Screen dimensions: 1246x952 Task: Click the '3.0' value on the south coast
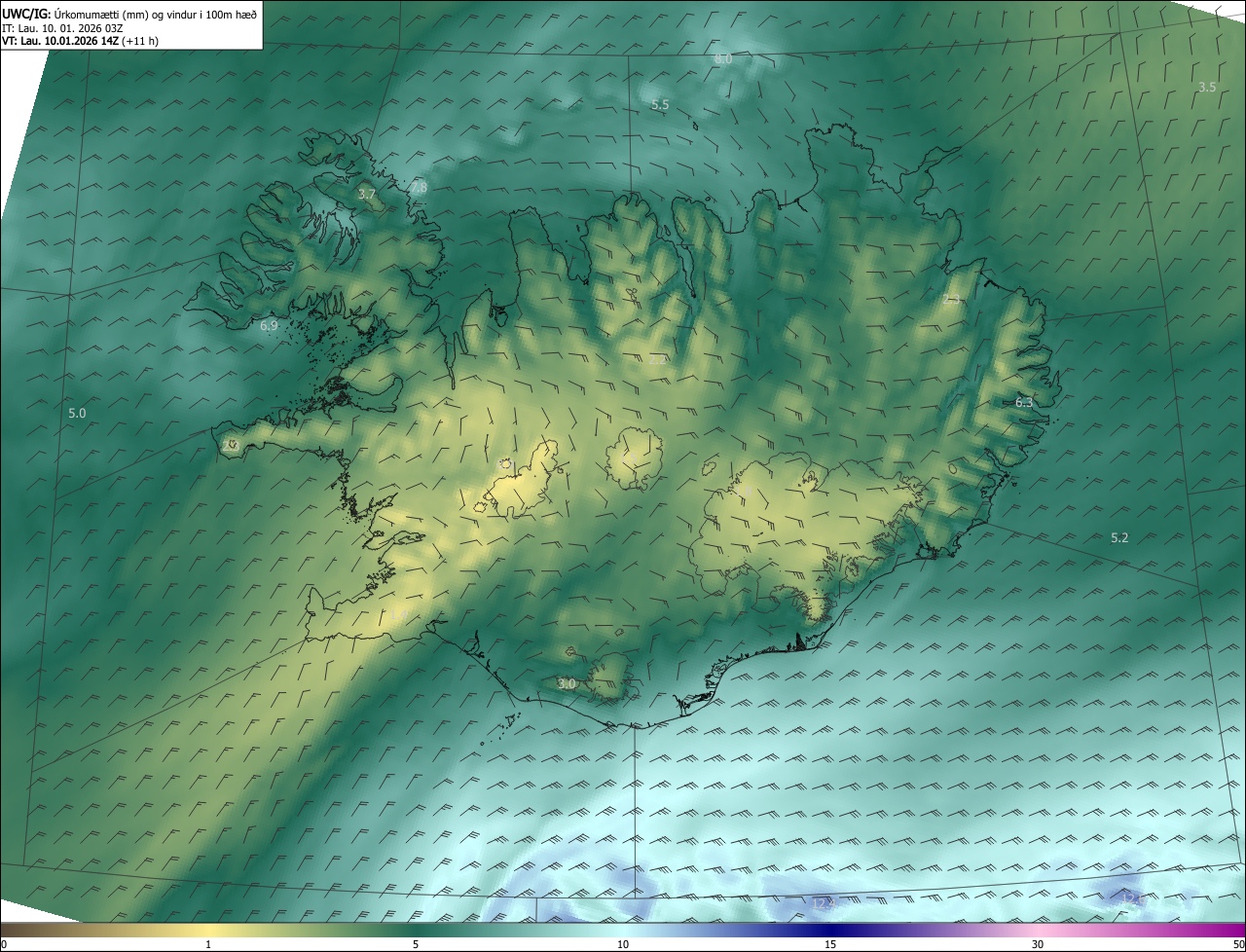click(567, 684)
